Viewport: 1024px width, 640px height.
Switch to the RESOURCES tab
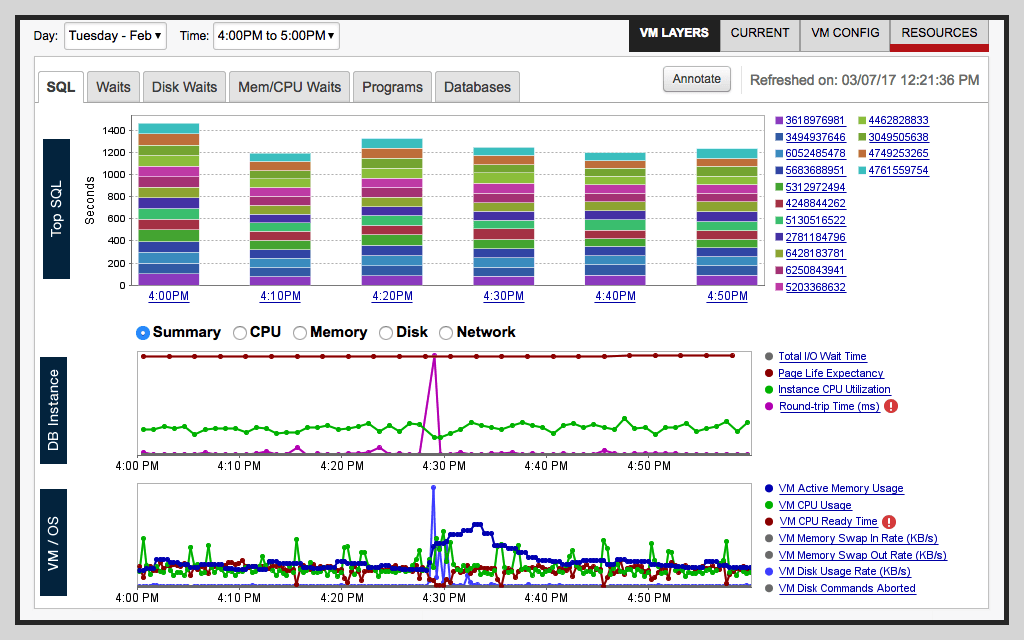pos(938,31)
